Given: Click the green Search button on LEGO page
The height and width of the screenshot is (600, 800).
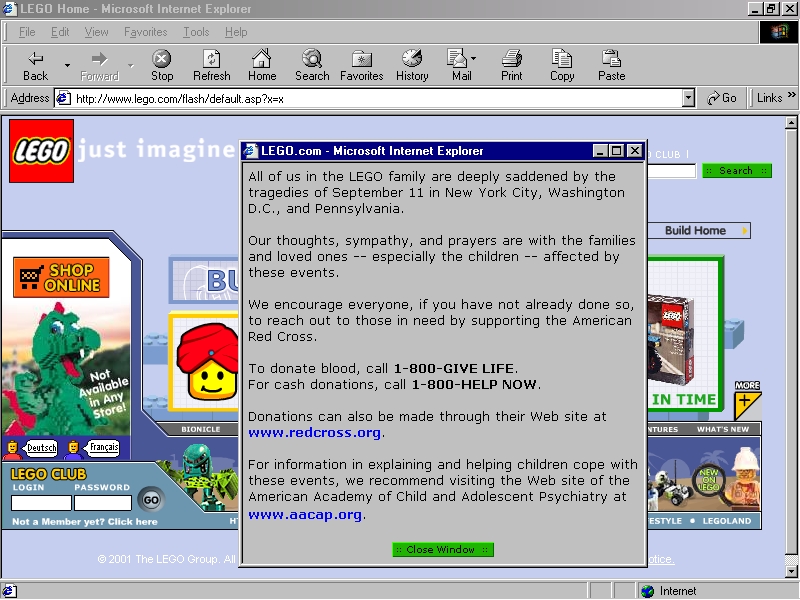Looking at the screenshot, I should (x=736, y=171).
